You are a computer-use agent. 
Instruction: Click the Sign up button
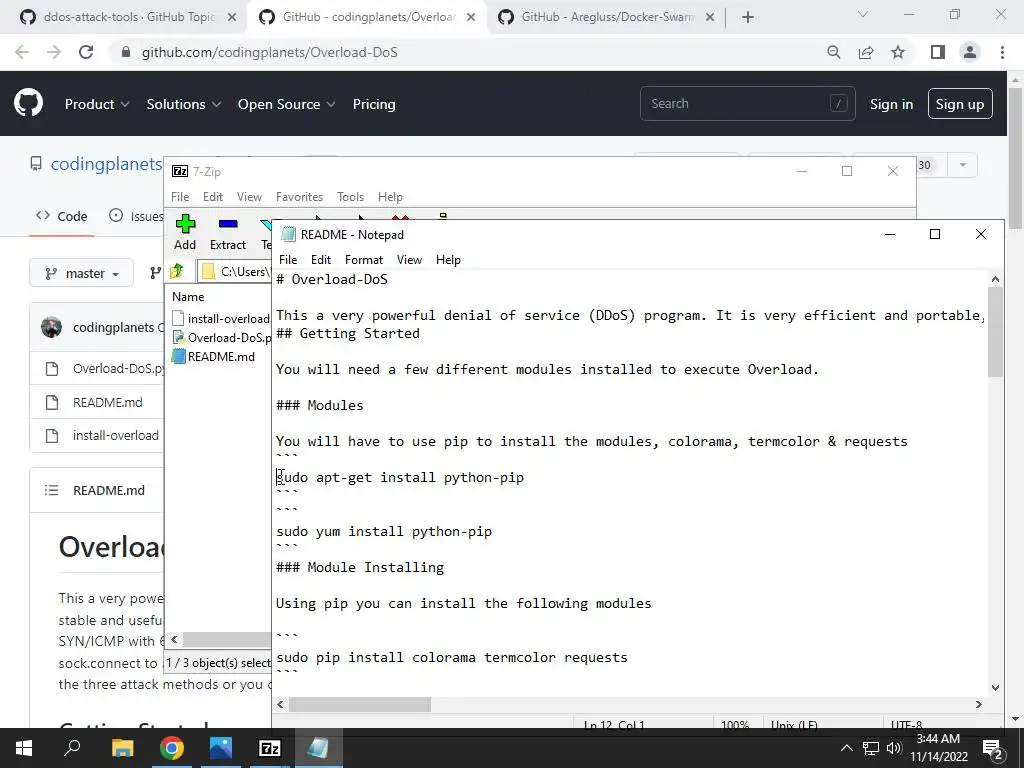click(959, 104)
